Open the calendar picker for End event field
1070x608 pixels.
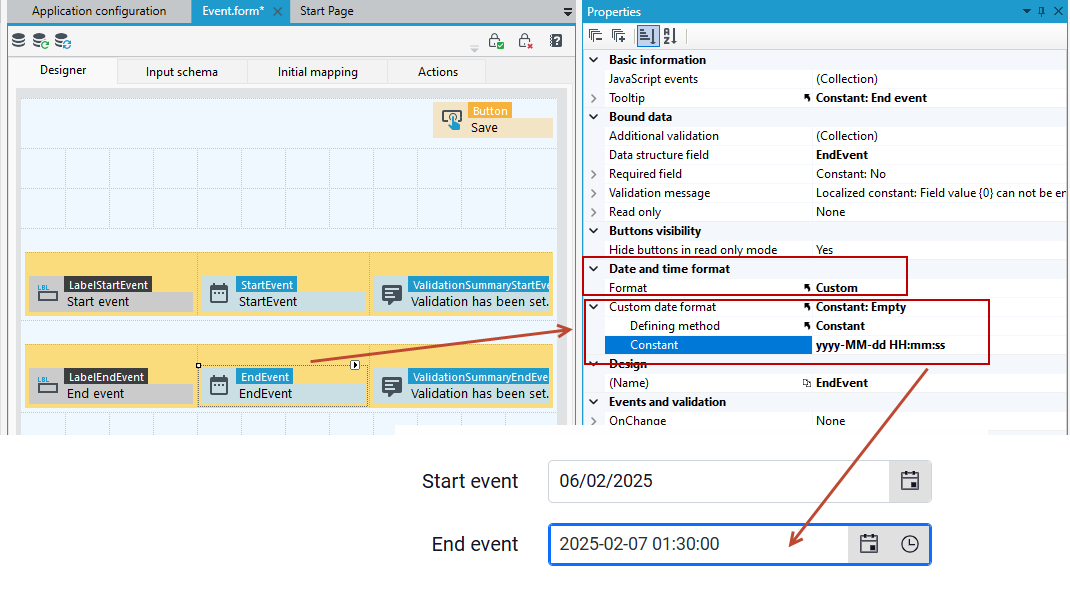coord(869,544)
